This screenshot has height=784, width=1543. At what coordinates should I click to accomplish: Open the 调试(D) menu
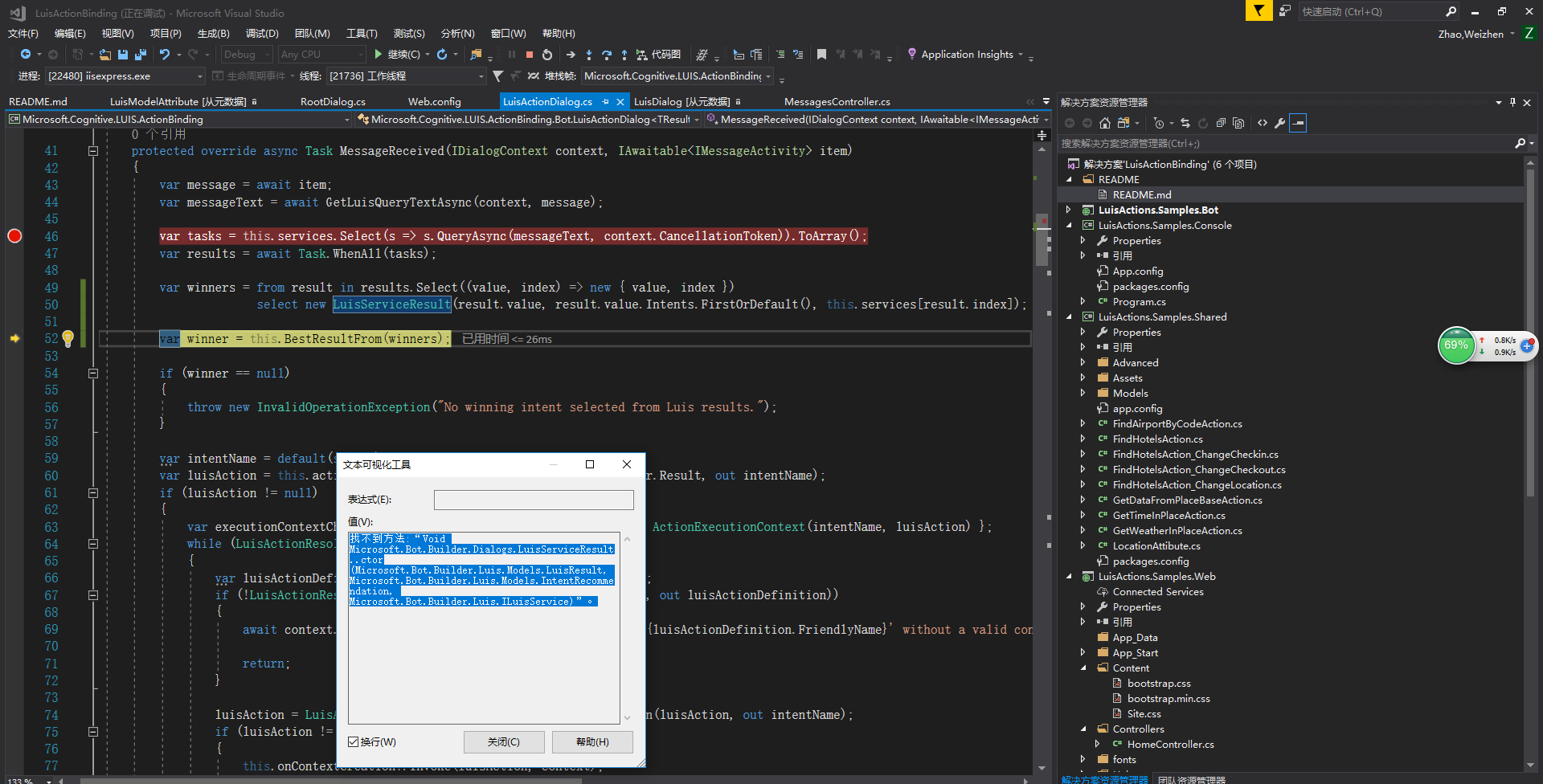coord(262,34)
